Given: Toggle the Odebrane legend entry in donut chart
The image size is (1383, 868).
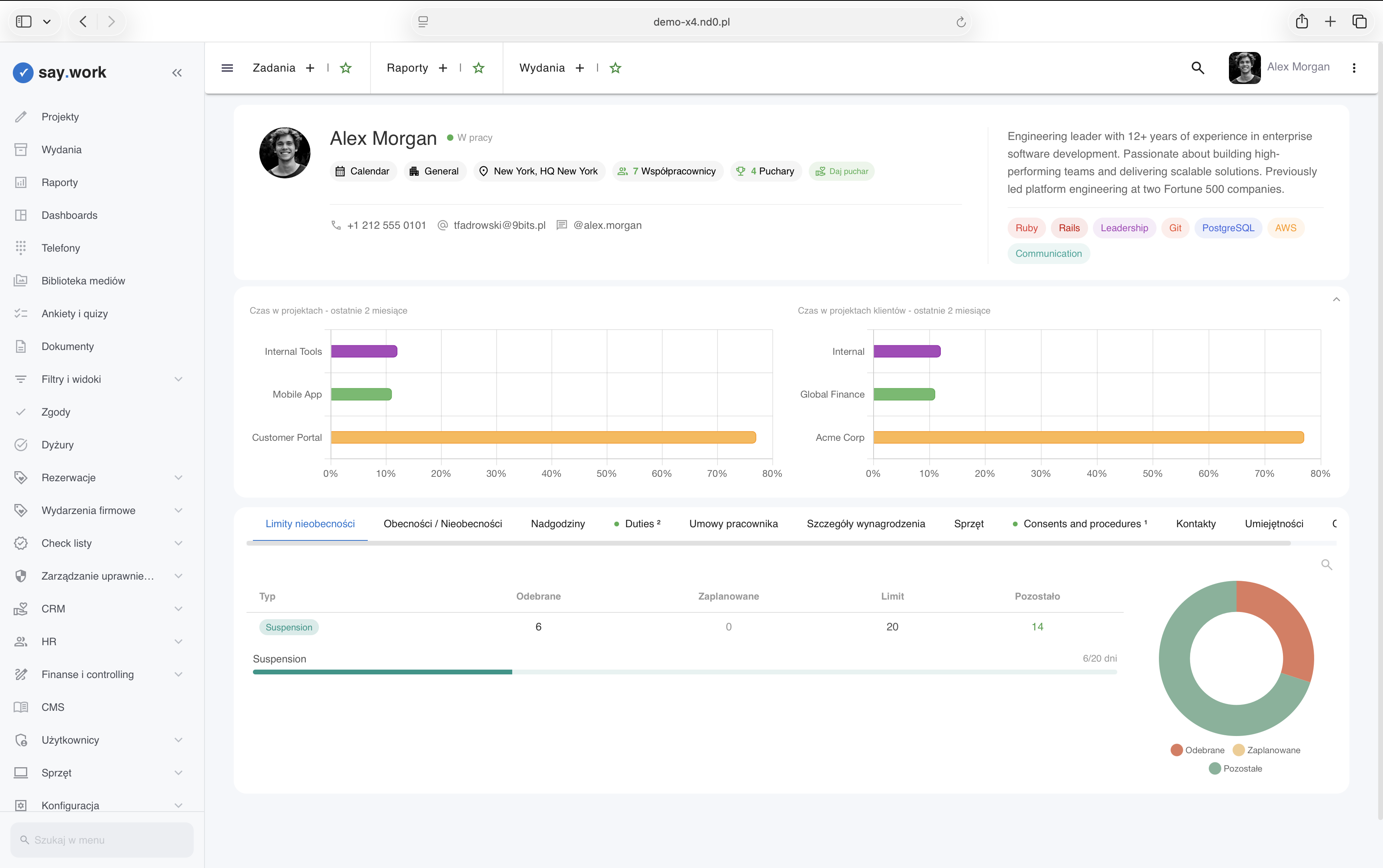Looking at the screenshot, I should 1197,750.
